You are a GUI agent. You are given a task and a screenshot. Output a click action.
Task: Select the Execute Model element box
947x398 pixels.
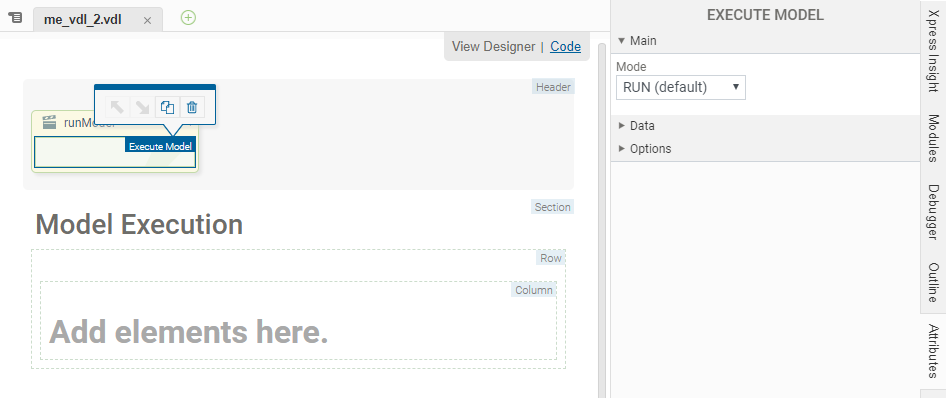(x=115, y=152)
